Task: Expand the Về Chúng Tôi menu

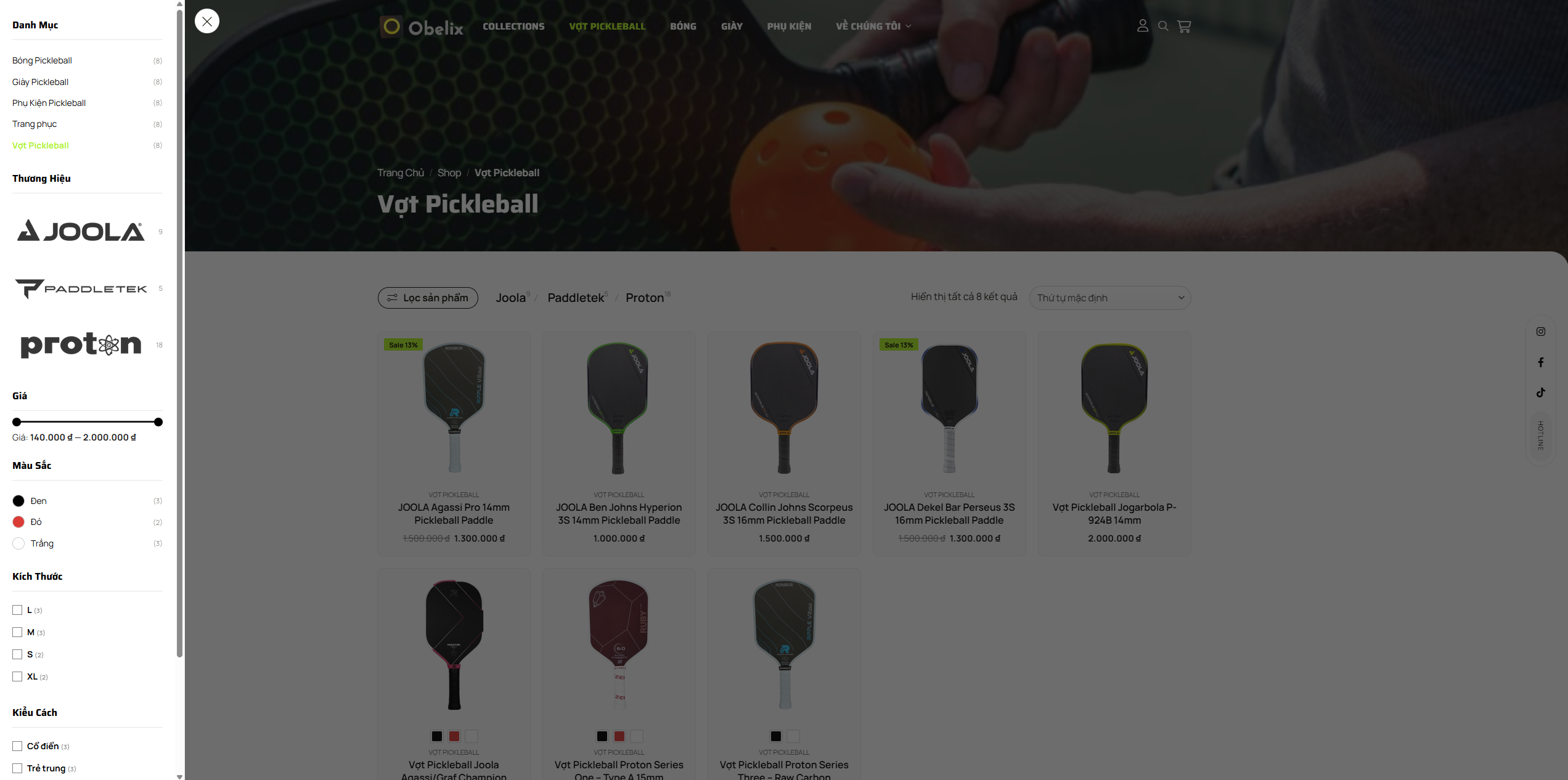Action: point(873,26)
